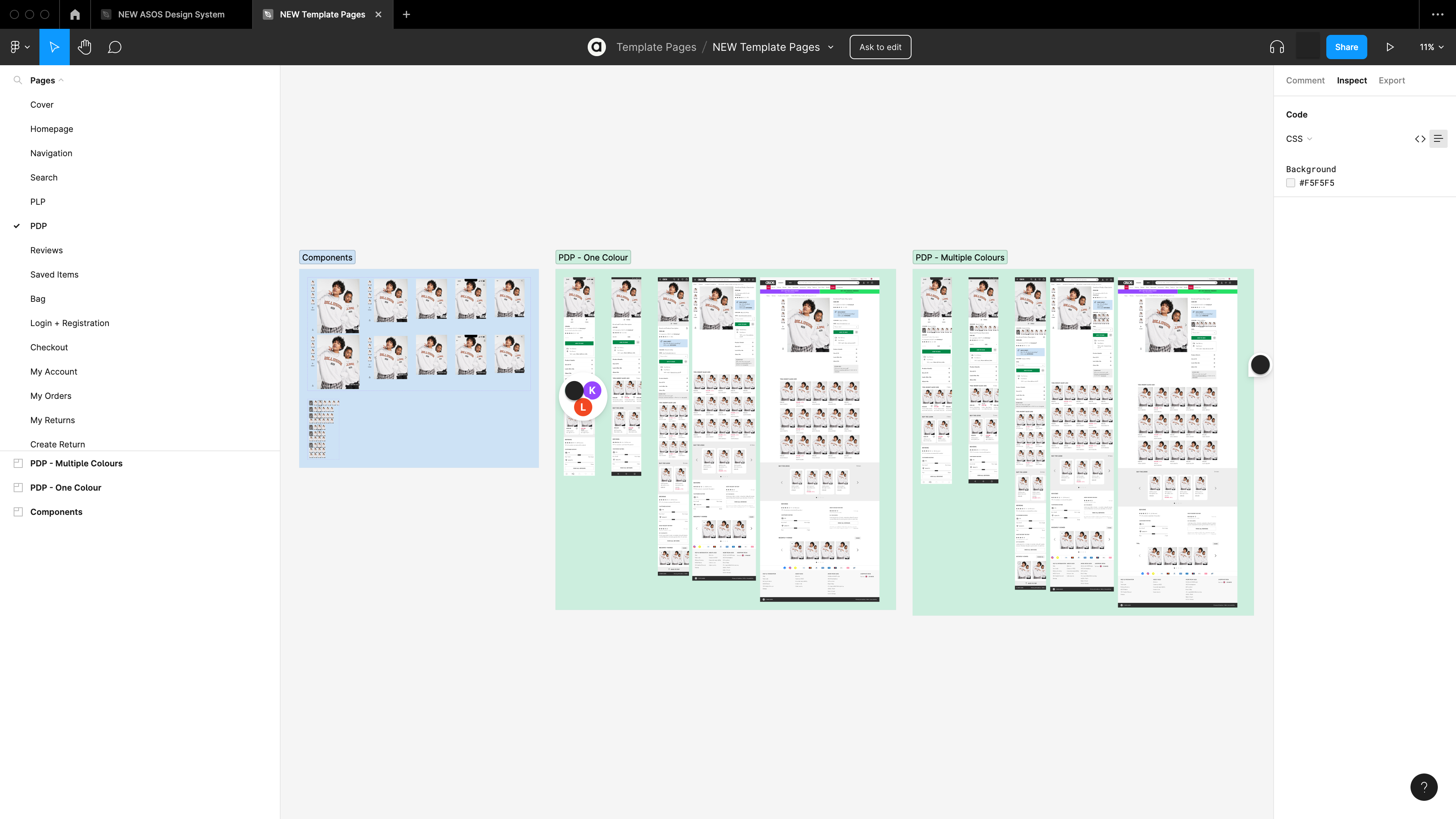Click the Present play button
The width and height of the screenshot is (1456, 819).
(1390, 47)
